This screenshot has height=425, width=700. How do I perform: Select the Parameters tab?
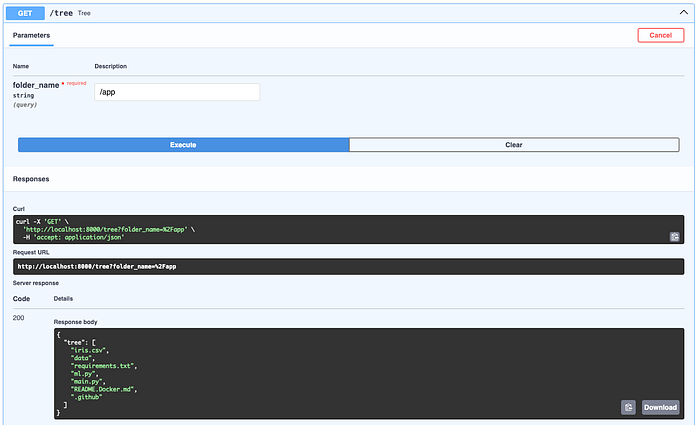[x=31, y=35]
